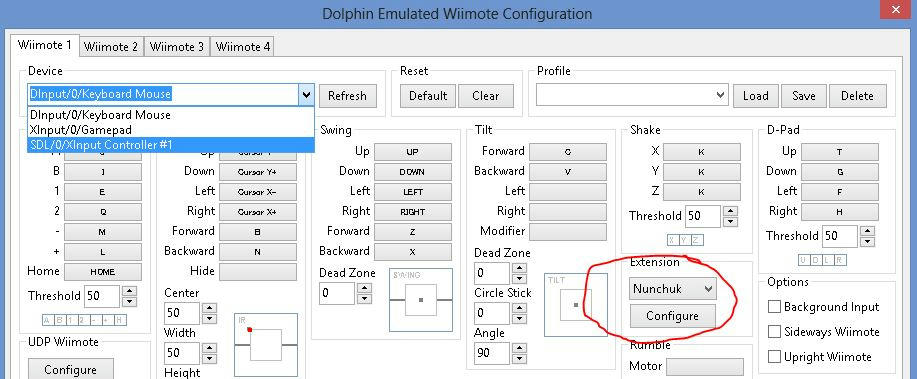Decrease D-Pad Threshold with down arrow
917x379 pixels.
pyautogui.click(x=868, y=242)
